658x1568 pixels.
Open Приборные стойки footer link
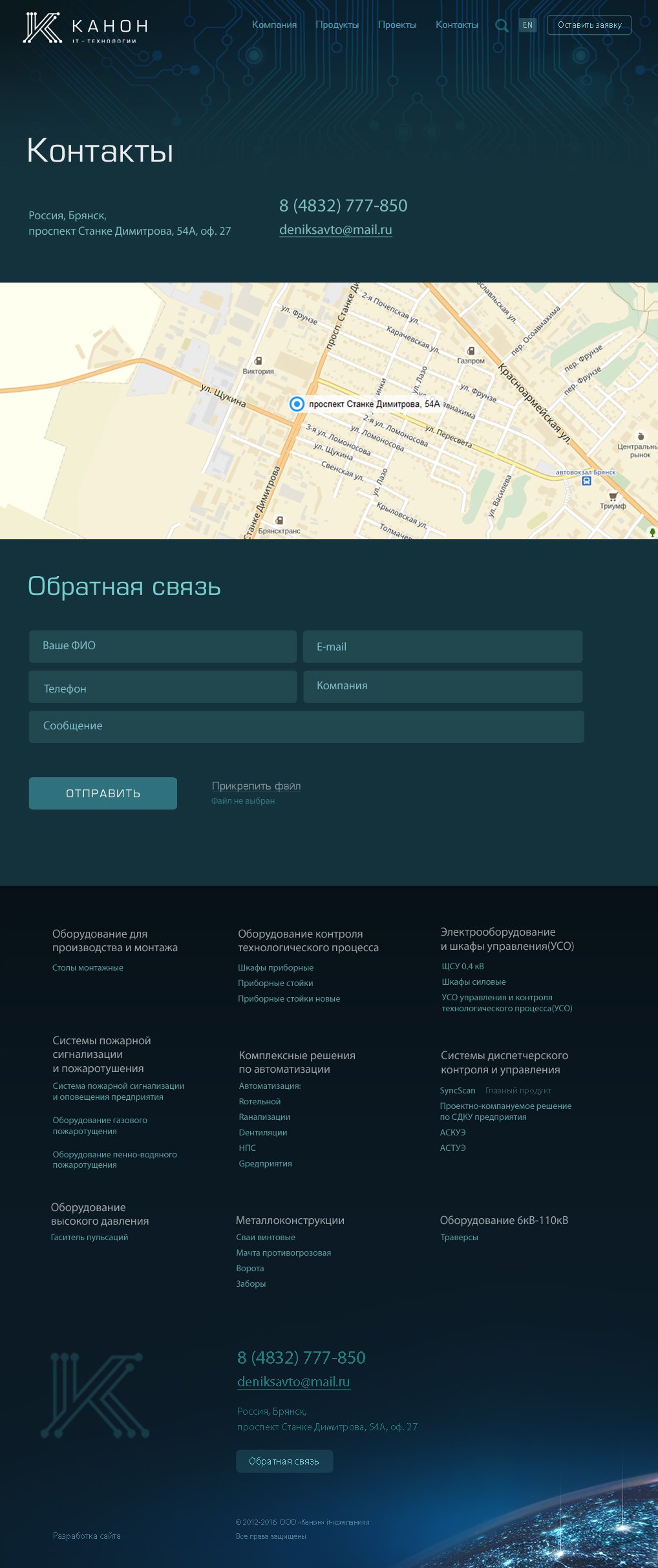[x=275, y=983]
